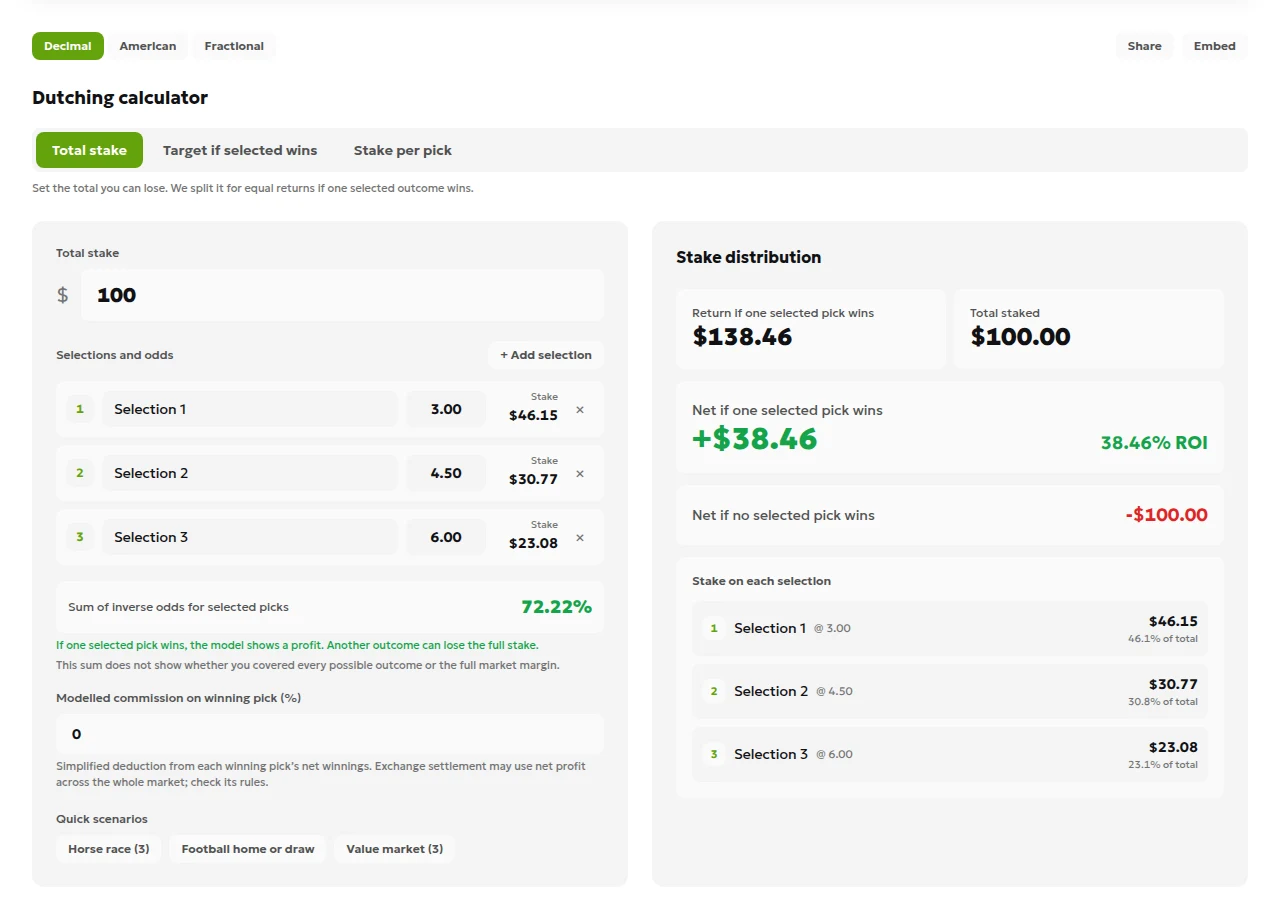Click the +$38.46 net profit value
This screenshot has height=919, width=1280.
755,439
